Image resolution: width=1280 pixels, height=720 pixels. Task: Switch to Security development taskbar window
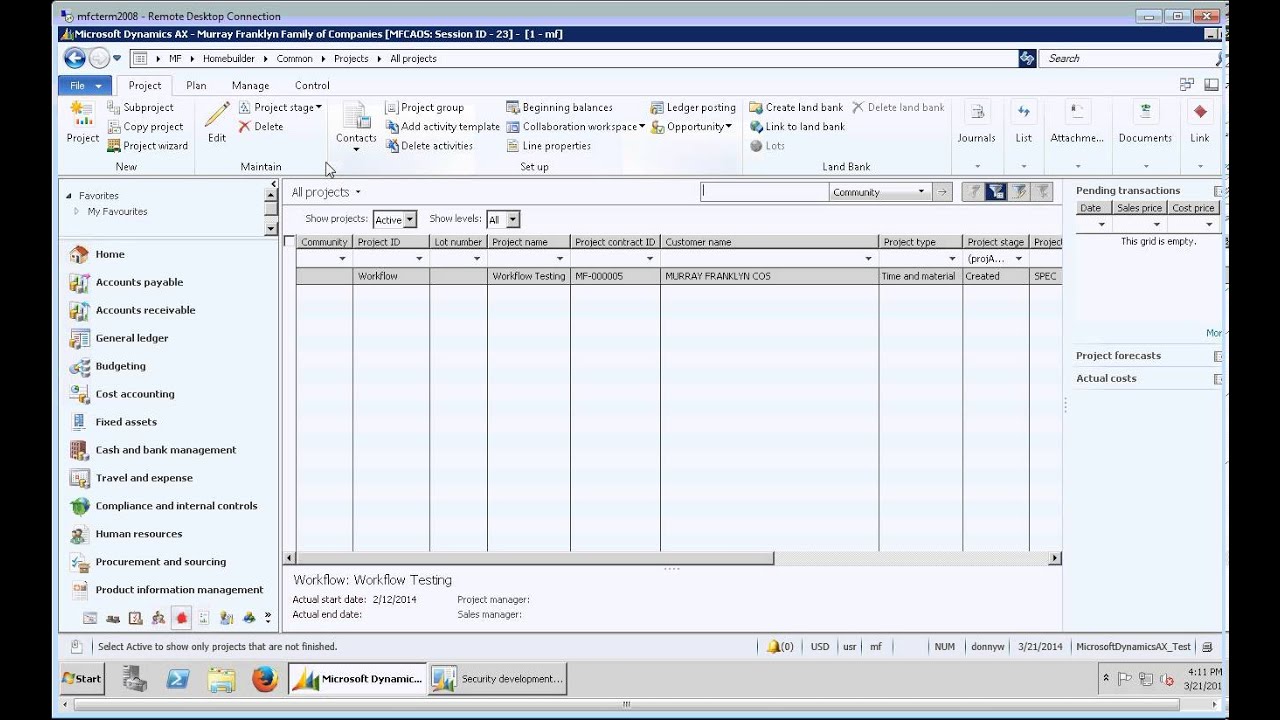[x=497, y=679]
